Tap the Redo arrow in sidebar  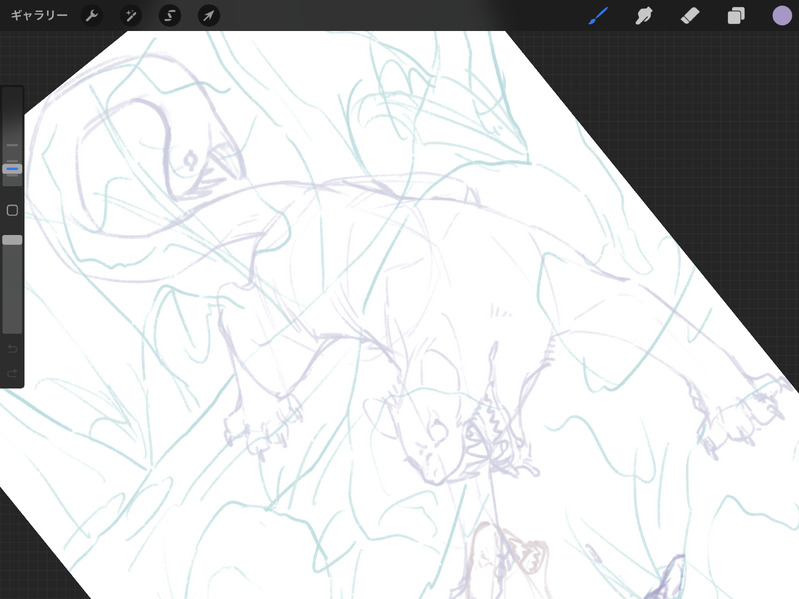(x=12, y=373)
